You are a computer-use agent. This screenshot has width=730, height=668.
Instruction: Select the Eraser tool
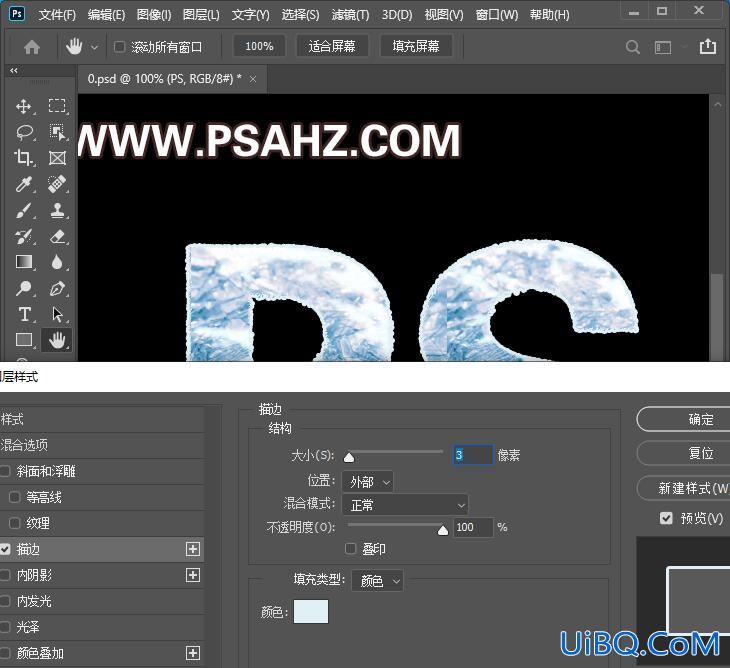(57, 236)
